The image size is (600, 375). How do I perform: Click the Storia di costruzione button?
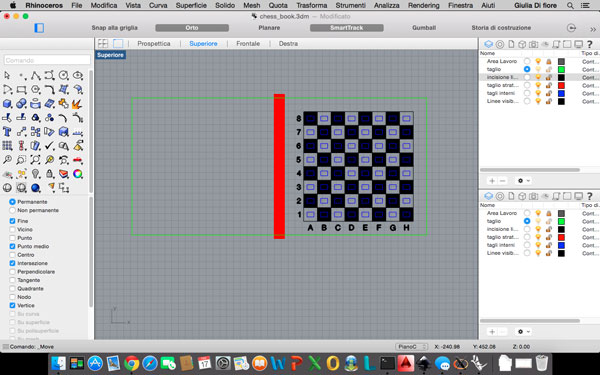point(501,28)
